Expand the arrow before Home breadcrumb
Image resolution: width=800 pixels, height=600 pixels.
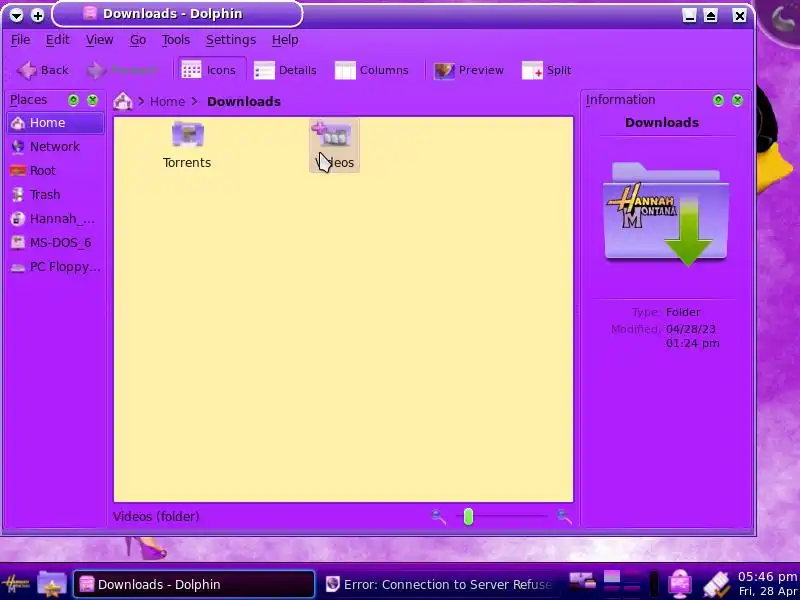tap(141, 102)
